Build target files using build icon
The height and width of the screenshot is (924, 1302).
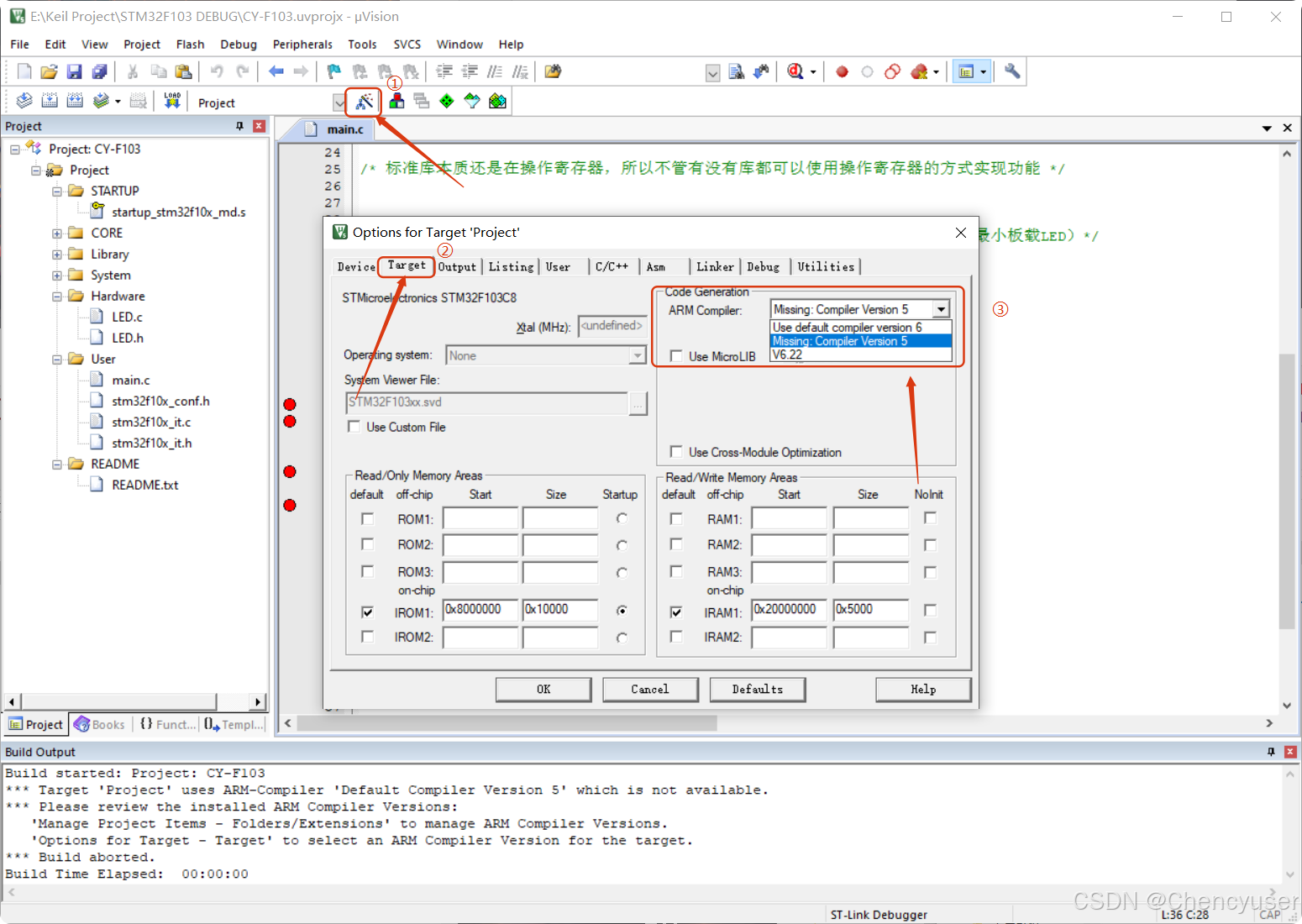tap(50, 101)
